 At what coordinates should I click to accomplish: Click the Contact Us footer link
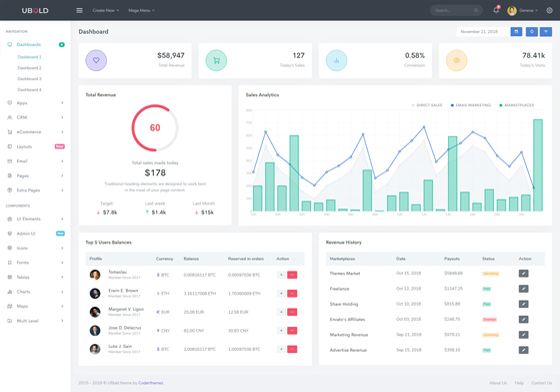point(542,383)
